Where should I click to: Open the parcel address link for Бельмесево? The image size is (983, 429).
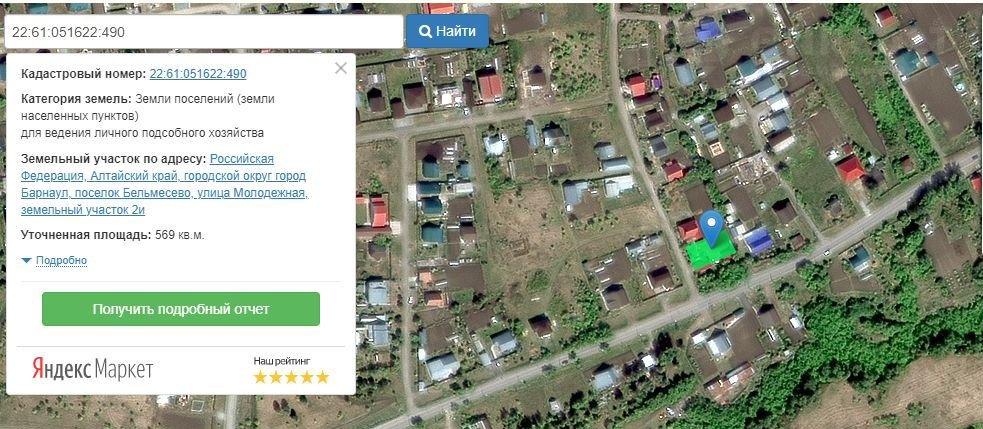[165, 184]
